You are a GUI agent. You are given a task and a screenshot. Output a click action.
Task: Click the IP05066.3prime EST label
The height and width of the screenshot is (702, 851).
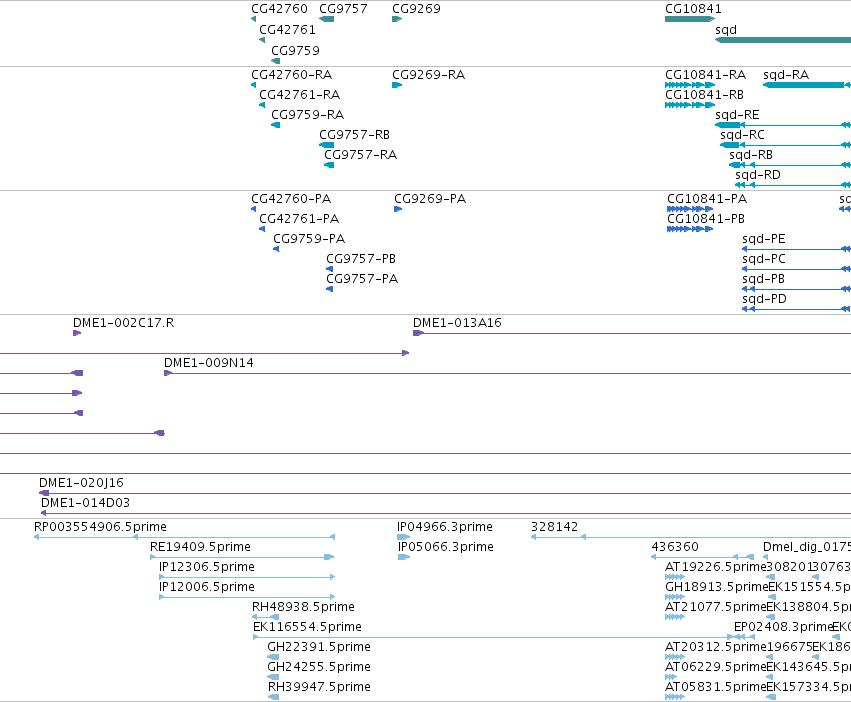coord(446,547)
